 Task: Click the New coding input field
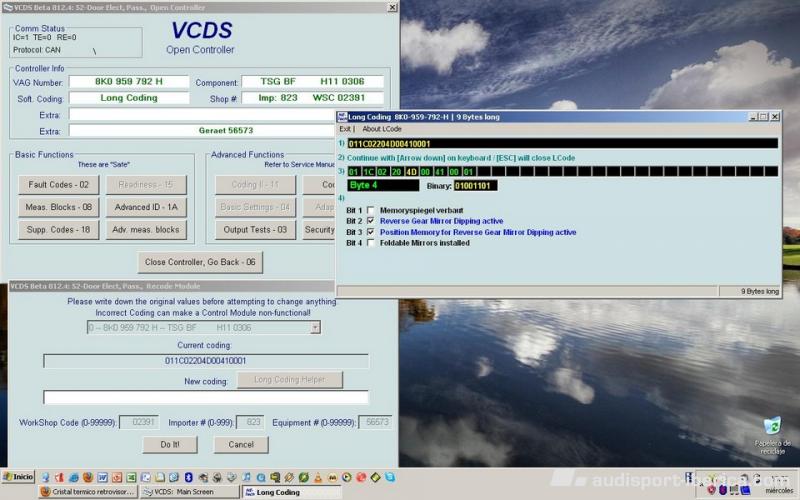point(206,397)
